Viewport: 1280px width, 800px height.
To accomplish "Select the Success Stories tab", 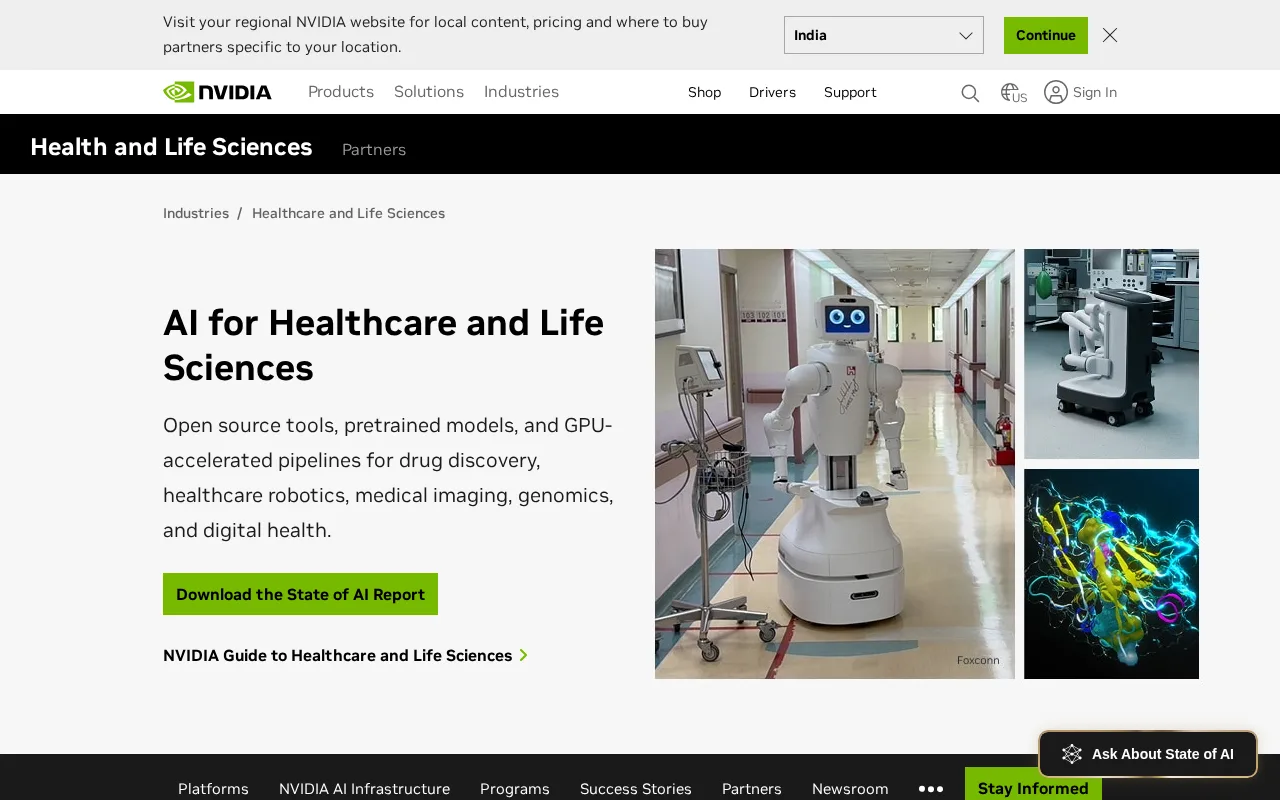I will (x=636, y=789).
